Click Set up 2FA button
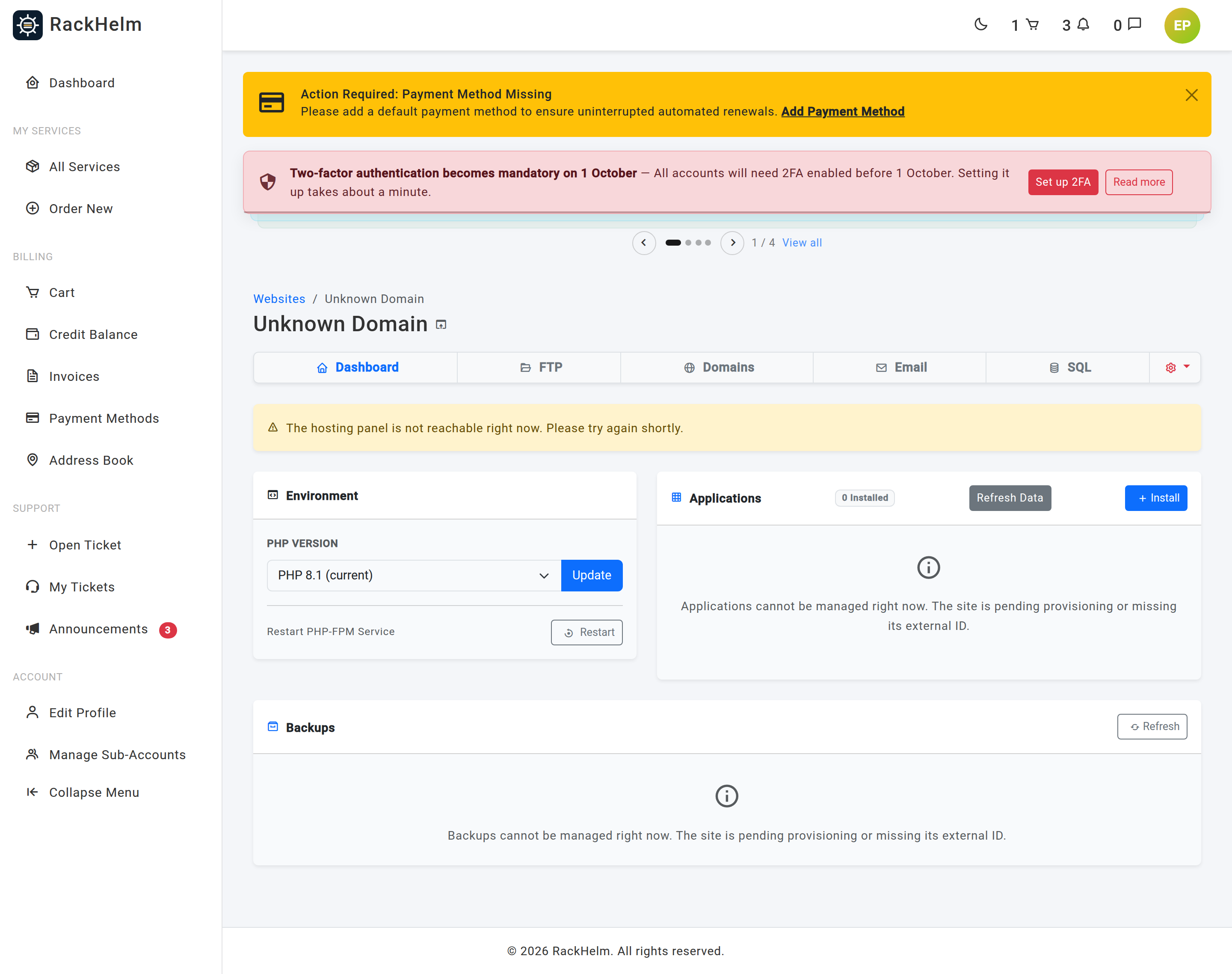The image size is (1232, 974). [x=1063, y=182]
